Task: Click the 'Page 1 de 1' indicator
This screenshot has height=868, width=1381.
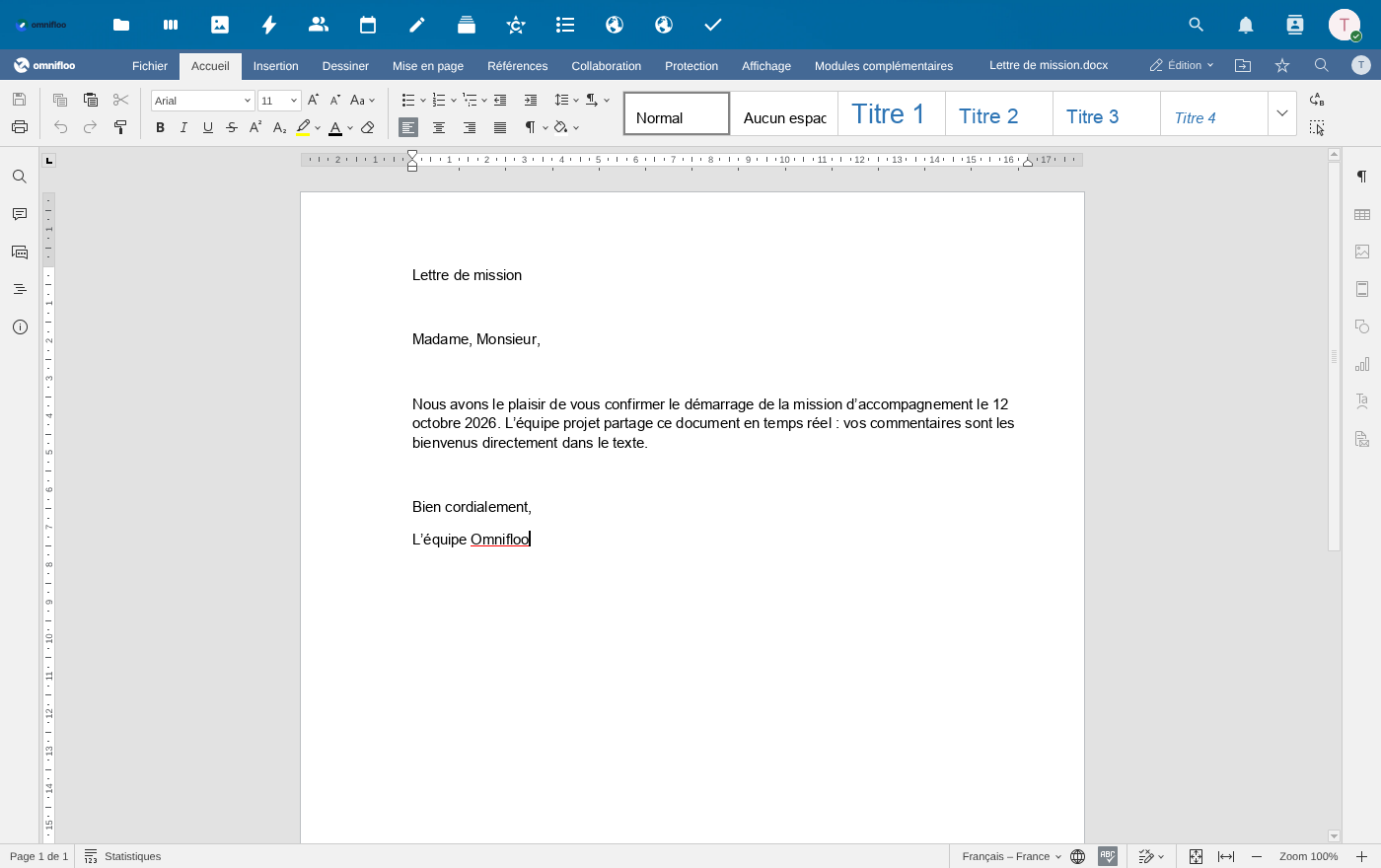Action: tap(38, 856)
